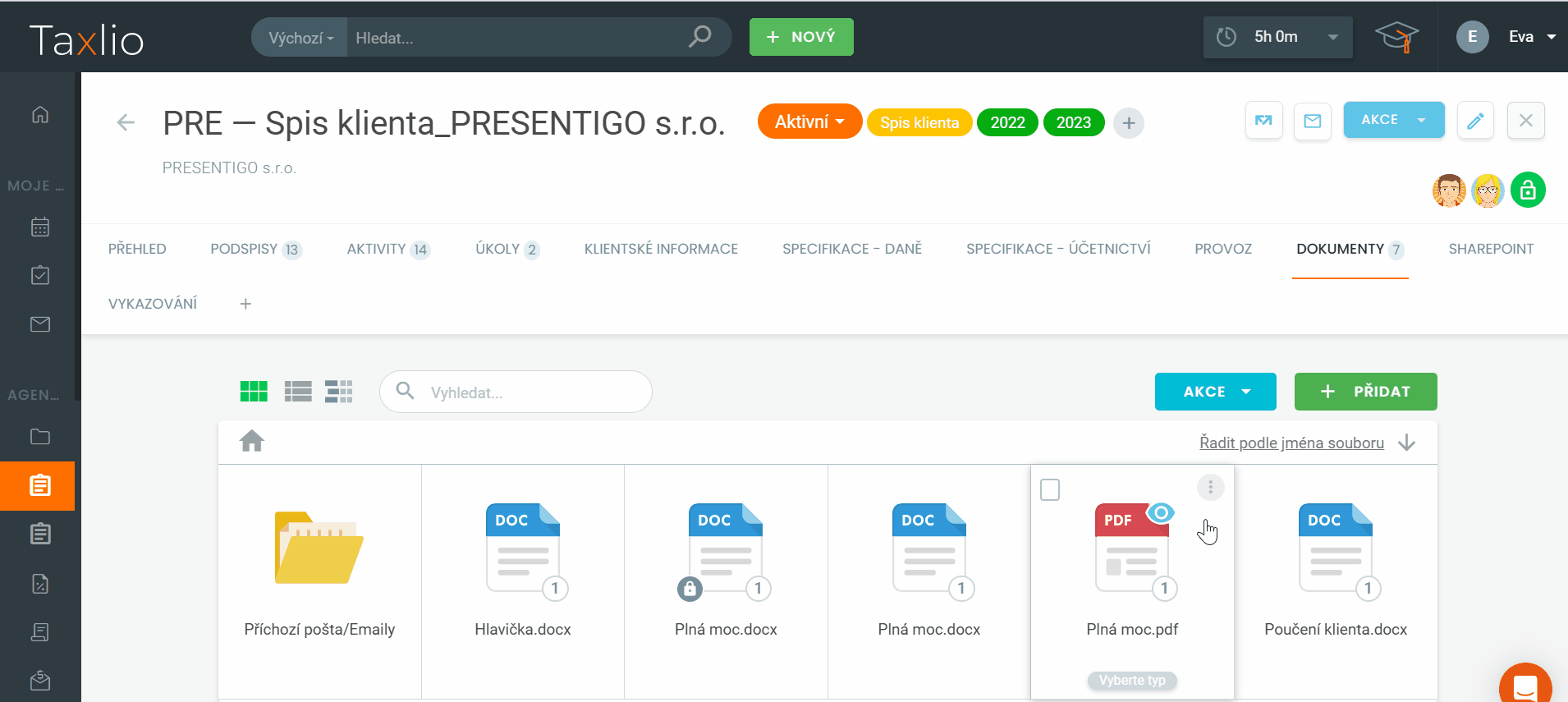Preview Plná moc.pdf with the eye icon
The image size is (1568, 702).
pyautogui.click(x=1161, y=513)
